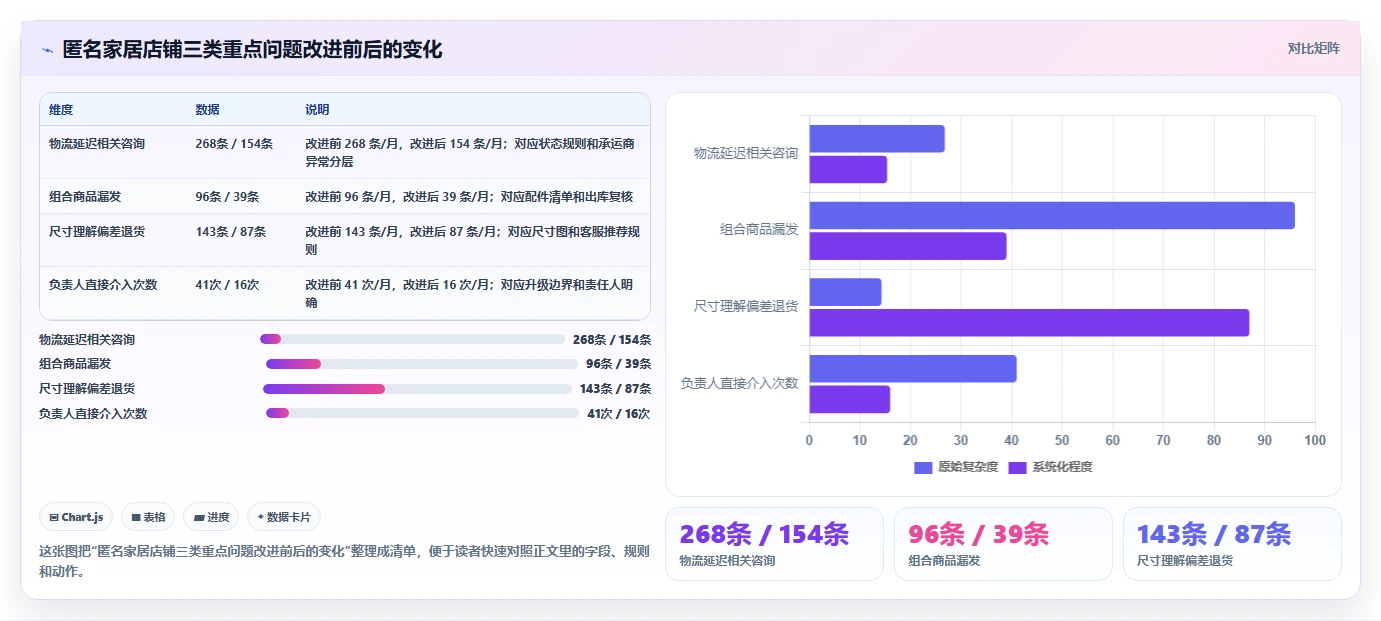The width and height of the screenshot is (1381, 621).
Task: Click the 组合商品漏发 label in the progress list
Action: [x=75, y=364]
